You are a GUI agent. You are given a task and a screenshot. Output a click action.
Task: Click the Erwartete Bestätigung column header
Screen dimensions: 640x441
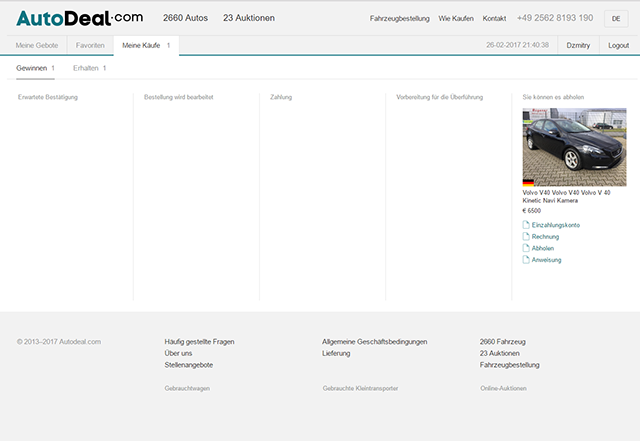pyautogui.click(x=48, y=97)
